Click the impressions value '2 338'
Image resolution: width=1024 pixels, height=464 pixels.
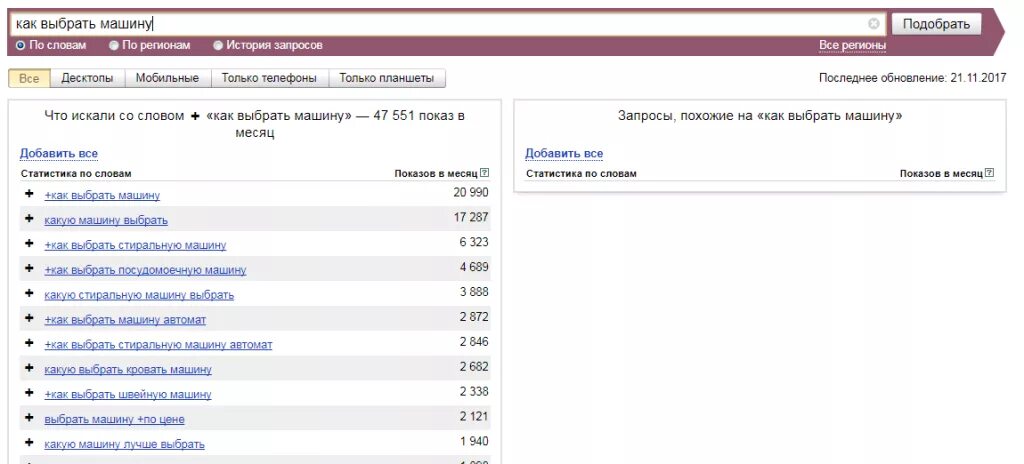pos(474,391)
